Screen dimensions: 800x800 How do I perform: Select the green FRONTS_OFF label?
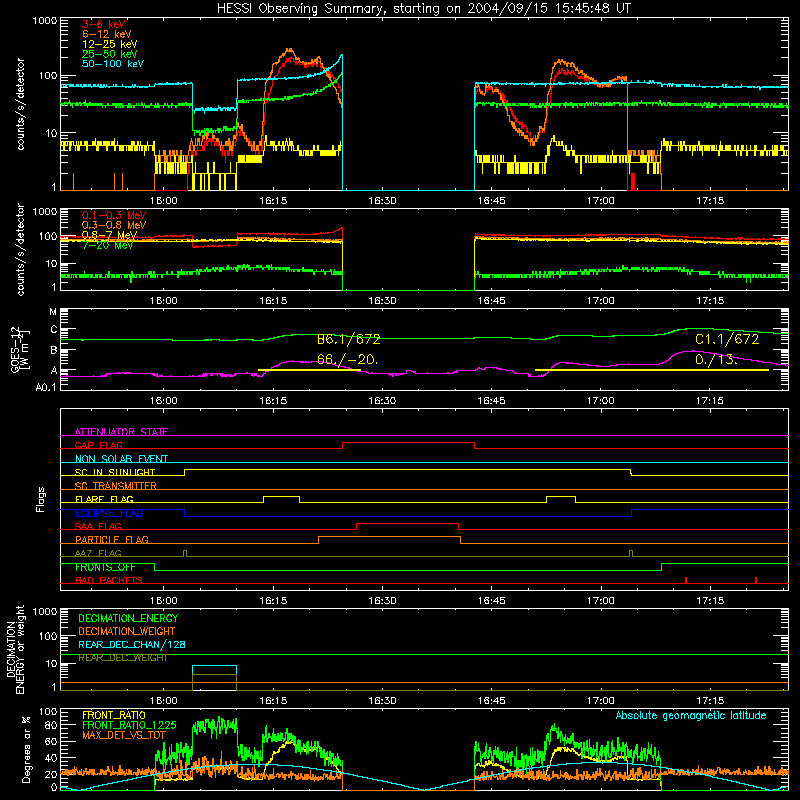pyautogui.click(x=105, y=567)
